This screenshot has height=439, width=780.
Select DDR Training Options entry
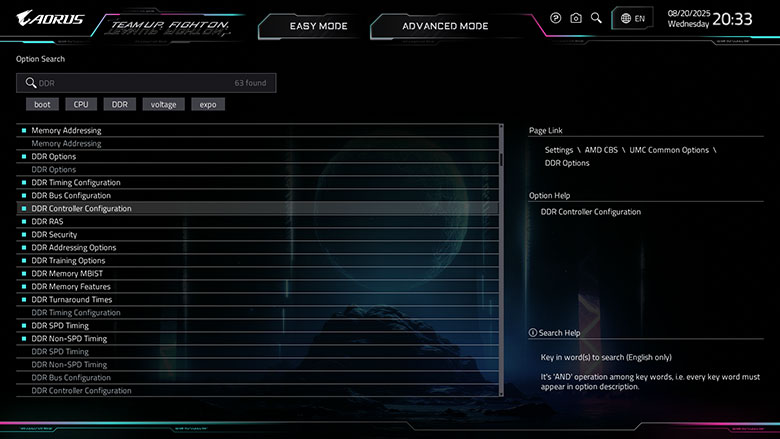coord(68,260)
